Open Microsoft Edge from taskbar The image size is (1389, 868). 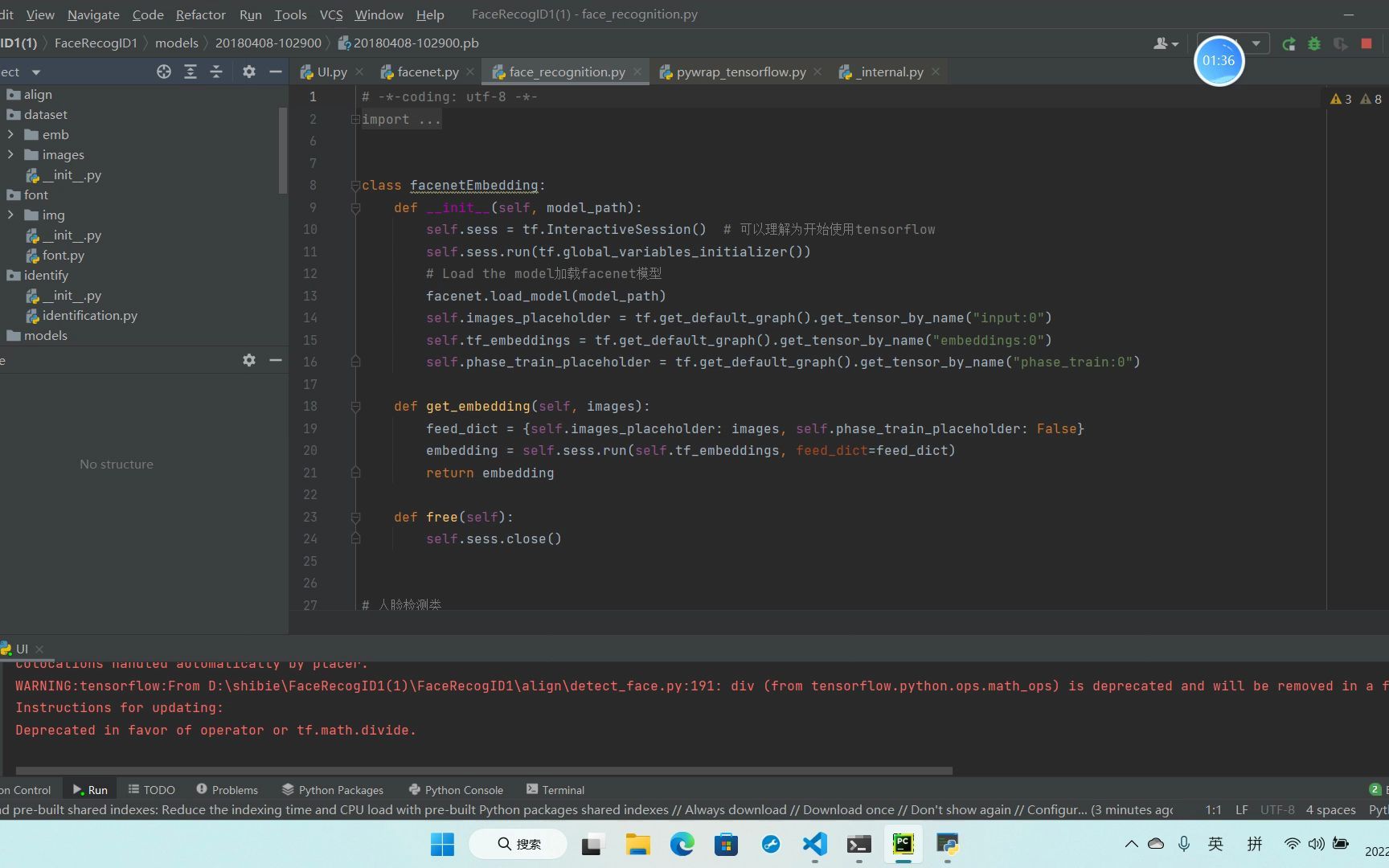(682, 844)
